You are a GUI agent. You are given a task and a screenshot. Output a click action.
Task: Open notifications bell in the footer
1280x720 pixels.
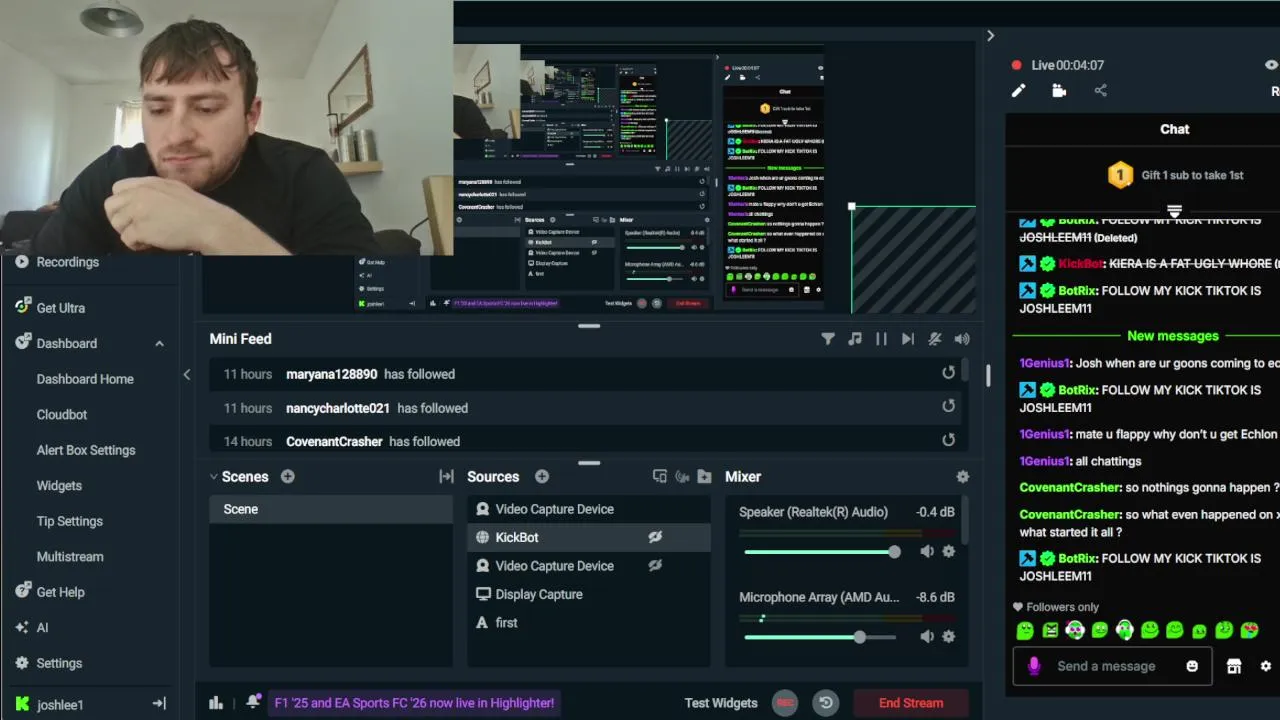coord(254,702)
